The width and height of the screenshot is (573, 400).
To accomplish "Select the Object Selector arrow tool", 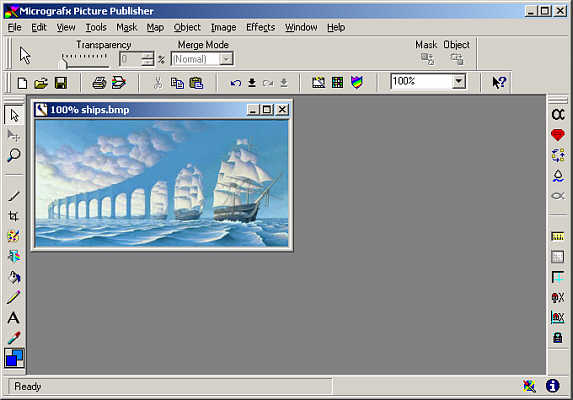I will coord(14,115).
